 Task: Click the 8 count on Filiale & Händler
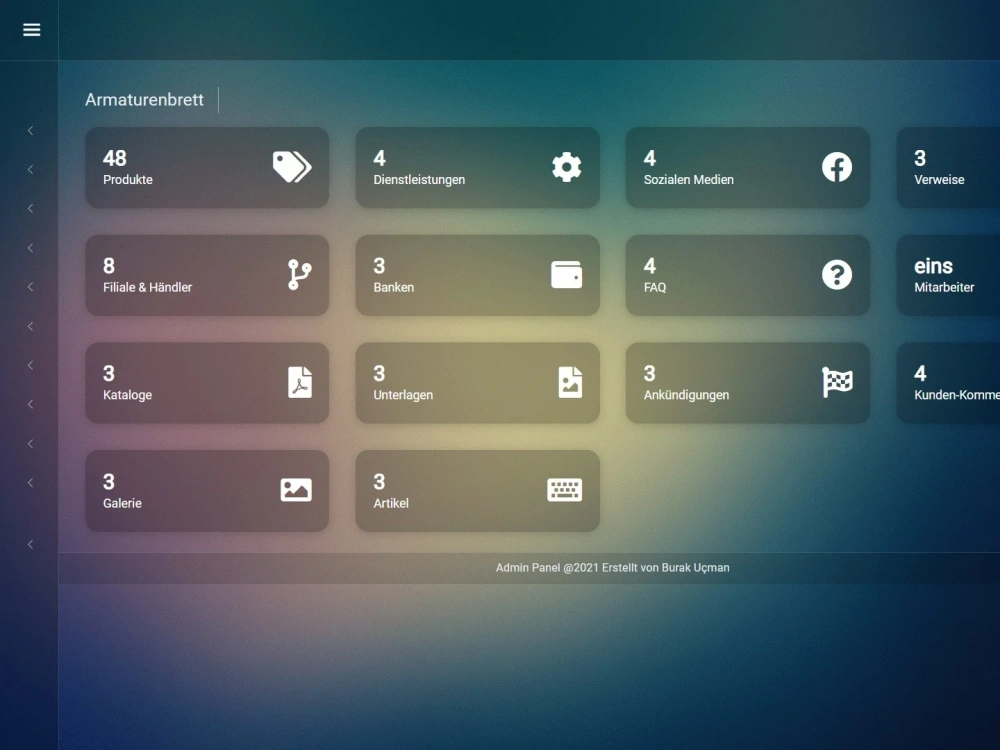(x=109, y=266)
